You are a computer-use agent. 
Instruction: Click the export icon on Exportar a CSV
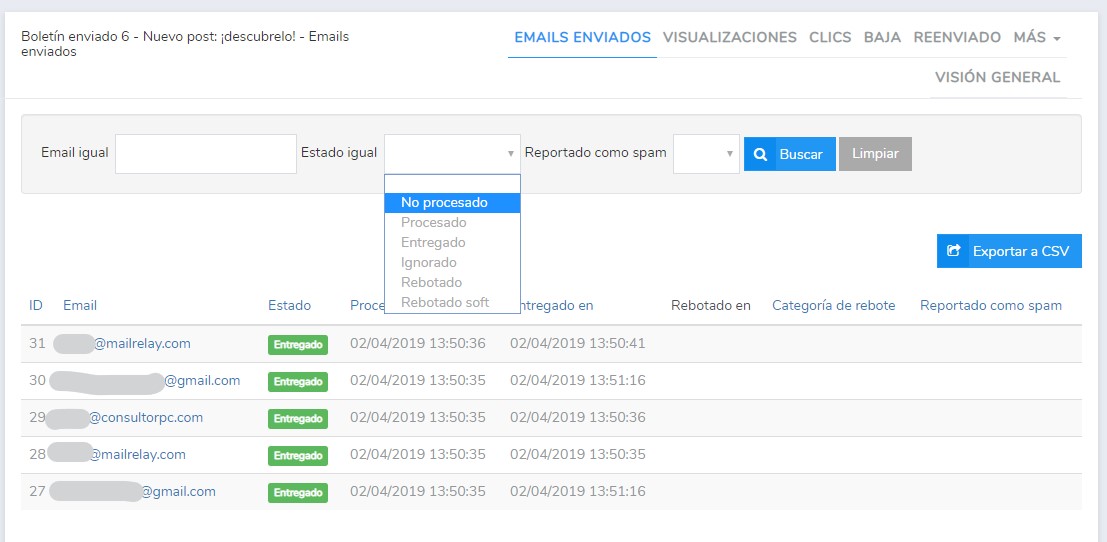(x=954, y=251)
